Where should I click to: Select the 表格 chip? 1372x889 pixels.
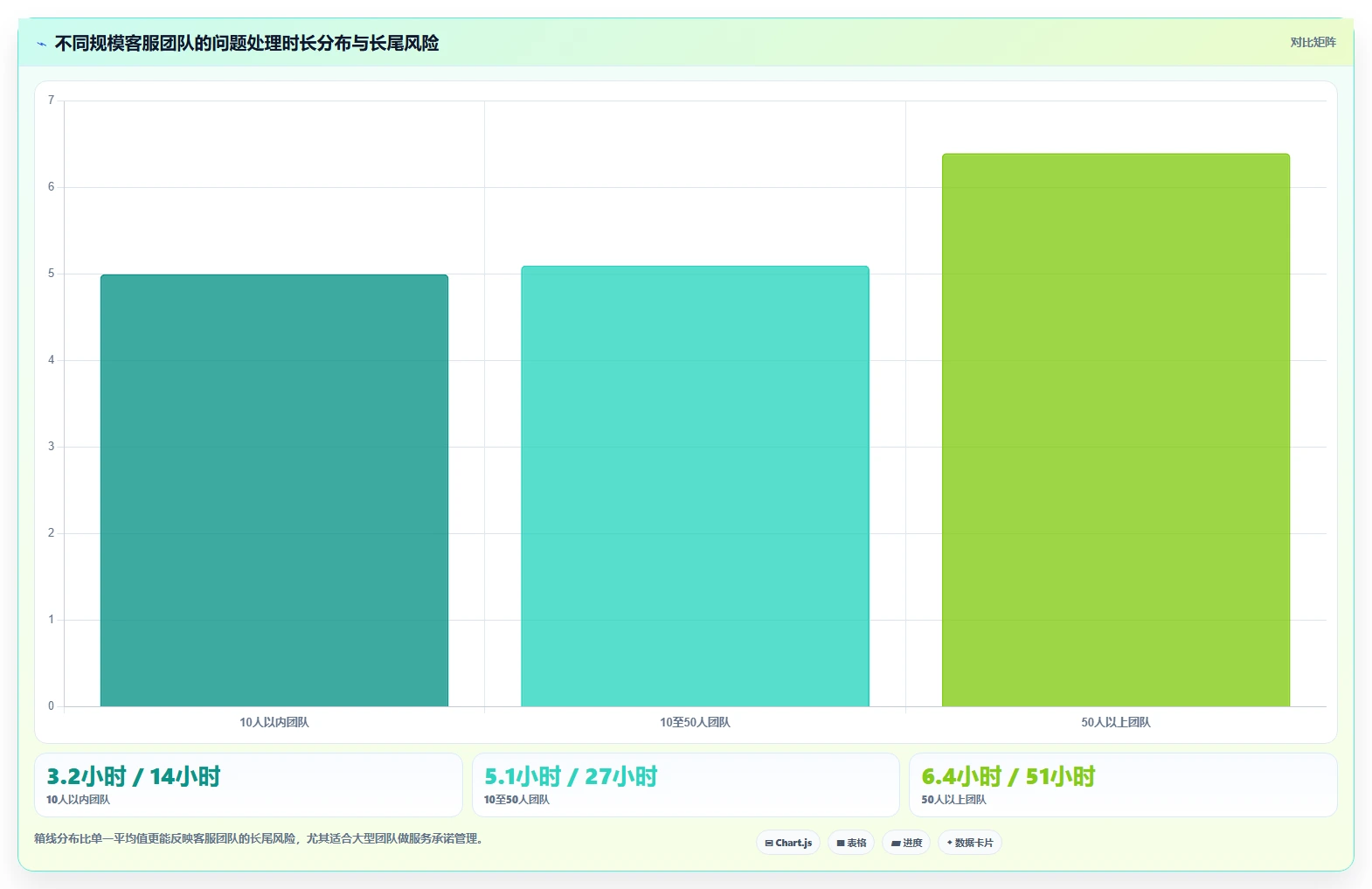(851, 843)
